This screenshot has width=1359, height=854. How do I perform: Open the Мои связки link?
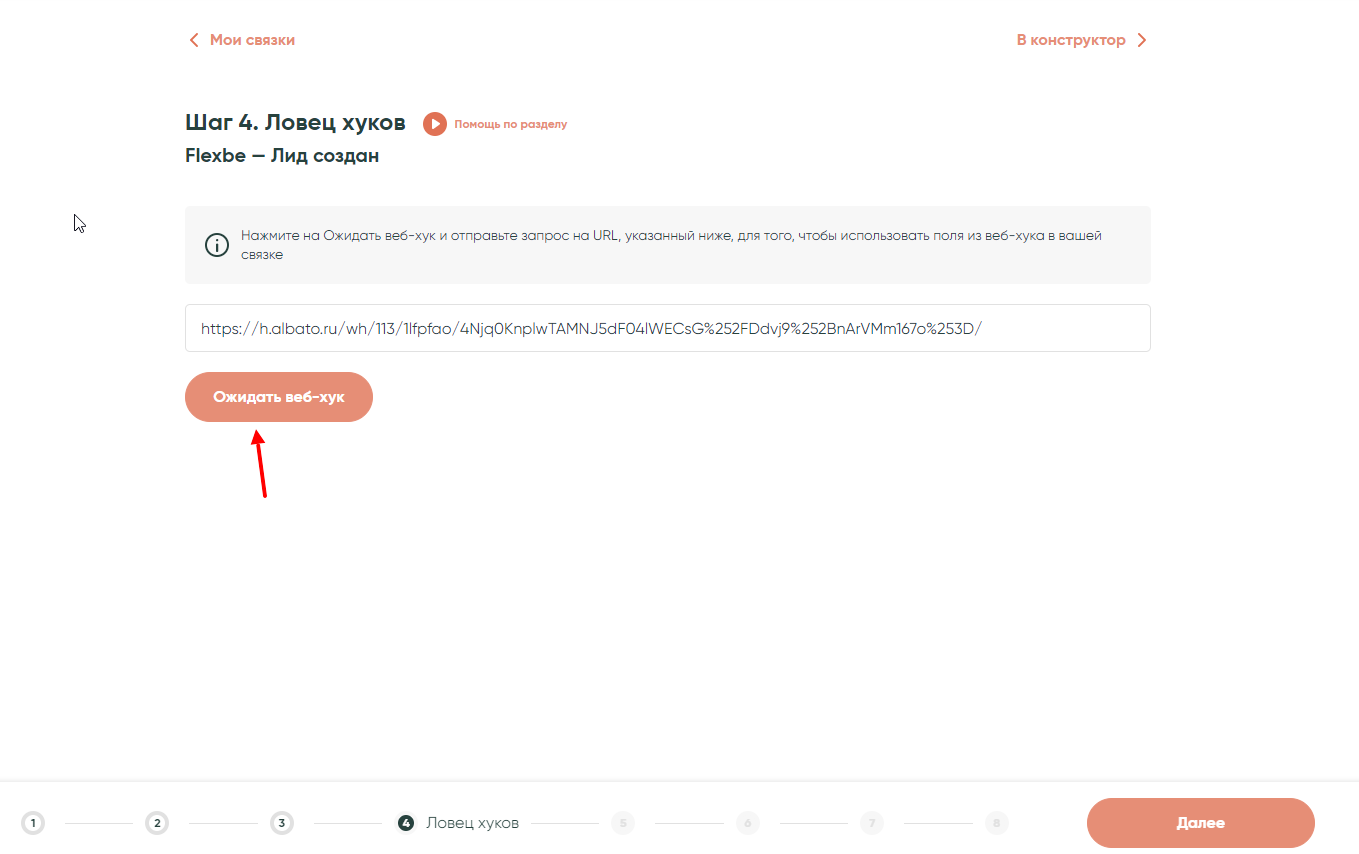click(252, 41)
